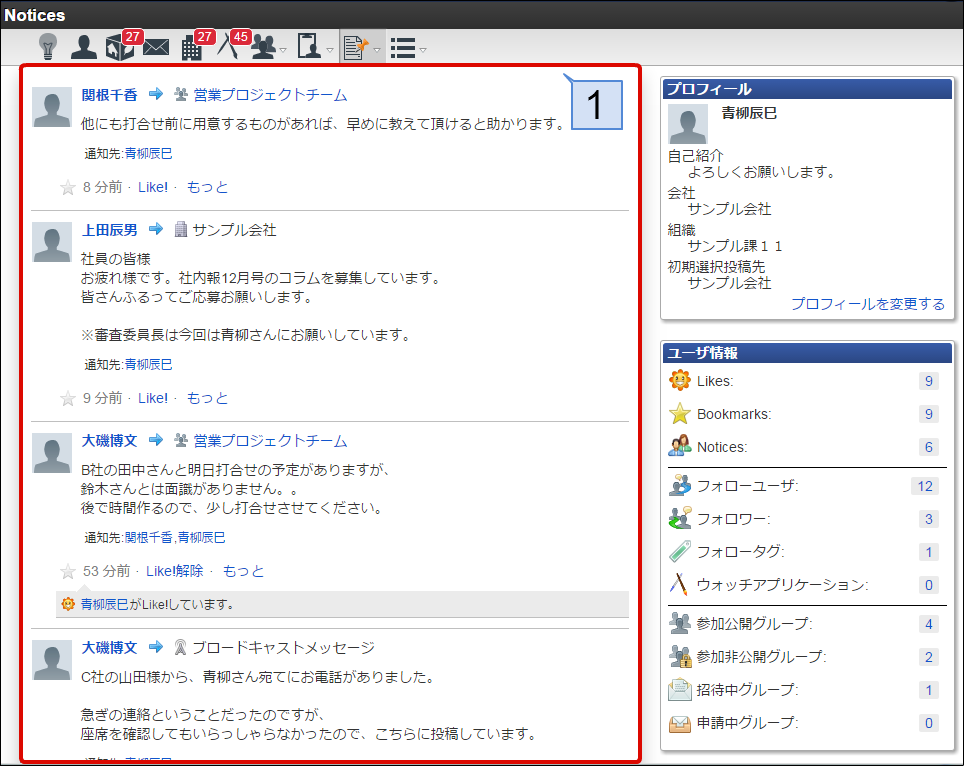Expand the dropdown arrow beside the clipboard icon
This screenshot has width=964, height=766.
pos(330,50)
